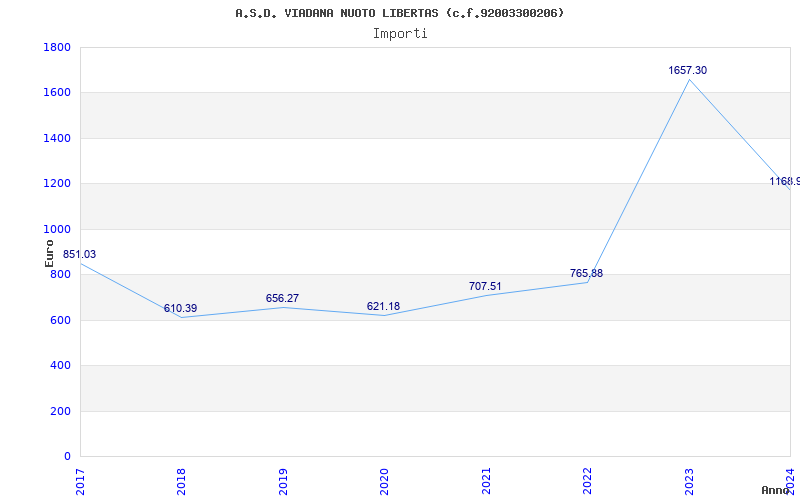
Task: Click the 600 y-axis value
Action: click(x=60, y=320)
